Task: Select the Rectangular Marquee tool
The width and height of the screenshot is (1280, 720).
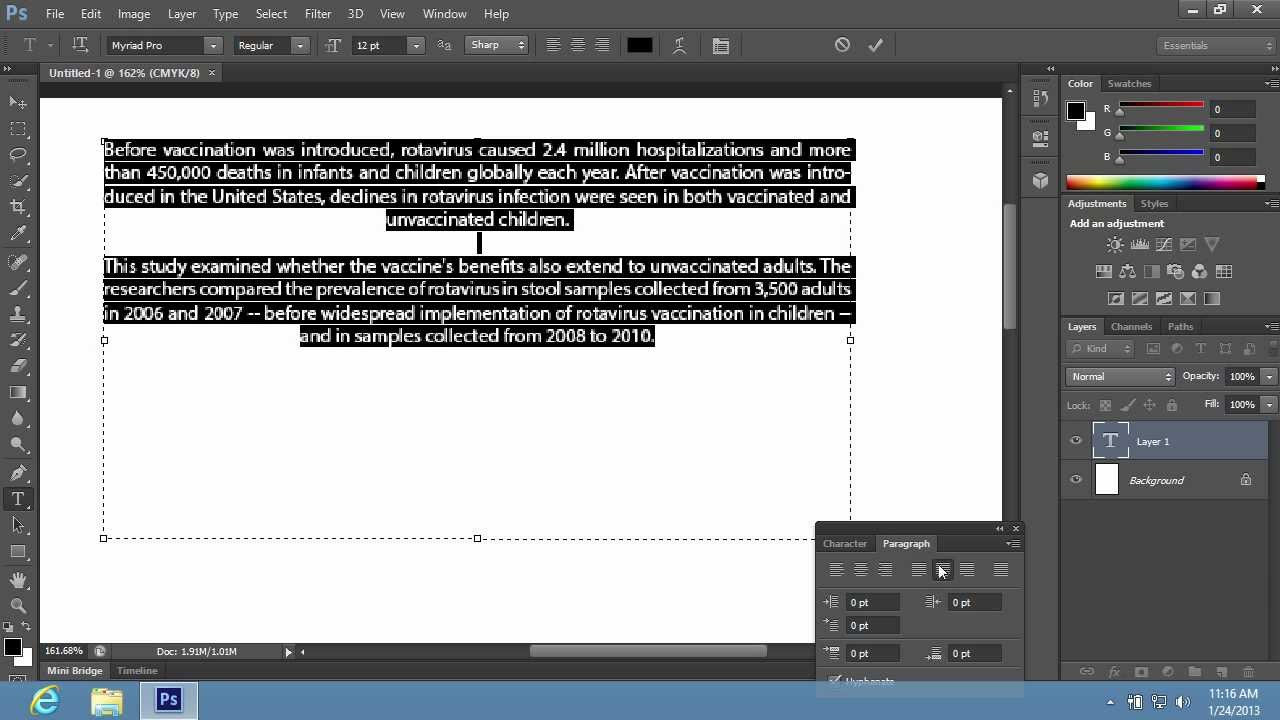Action: tap(18, 129)
